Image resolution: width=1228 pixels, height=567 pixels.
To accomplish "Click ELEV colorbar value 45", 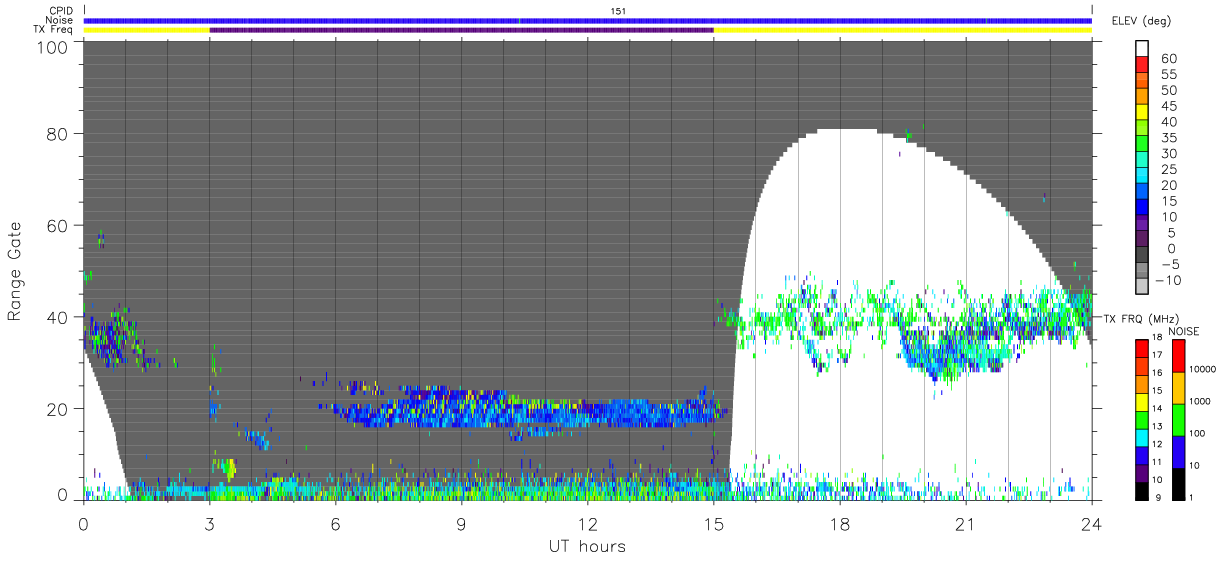I will [1171, 107].
